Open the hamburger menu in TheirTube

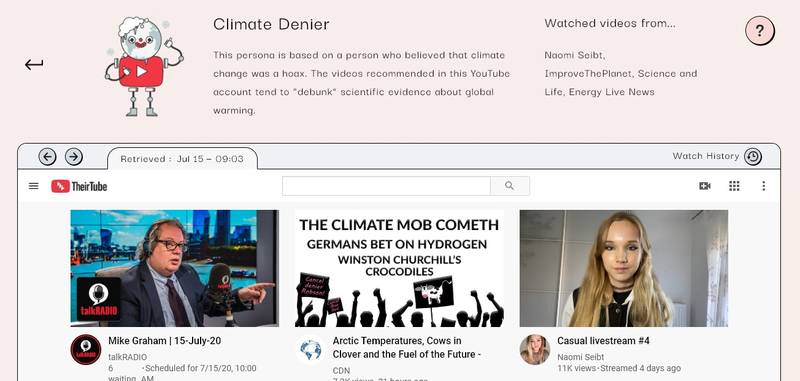34,186
